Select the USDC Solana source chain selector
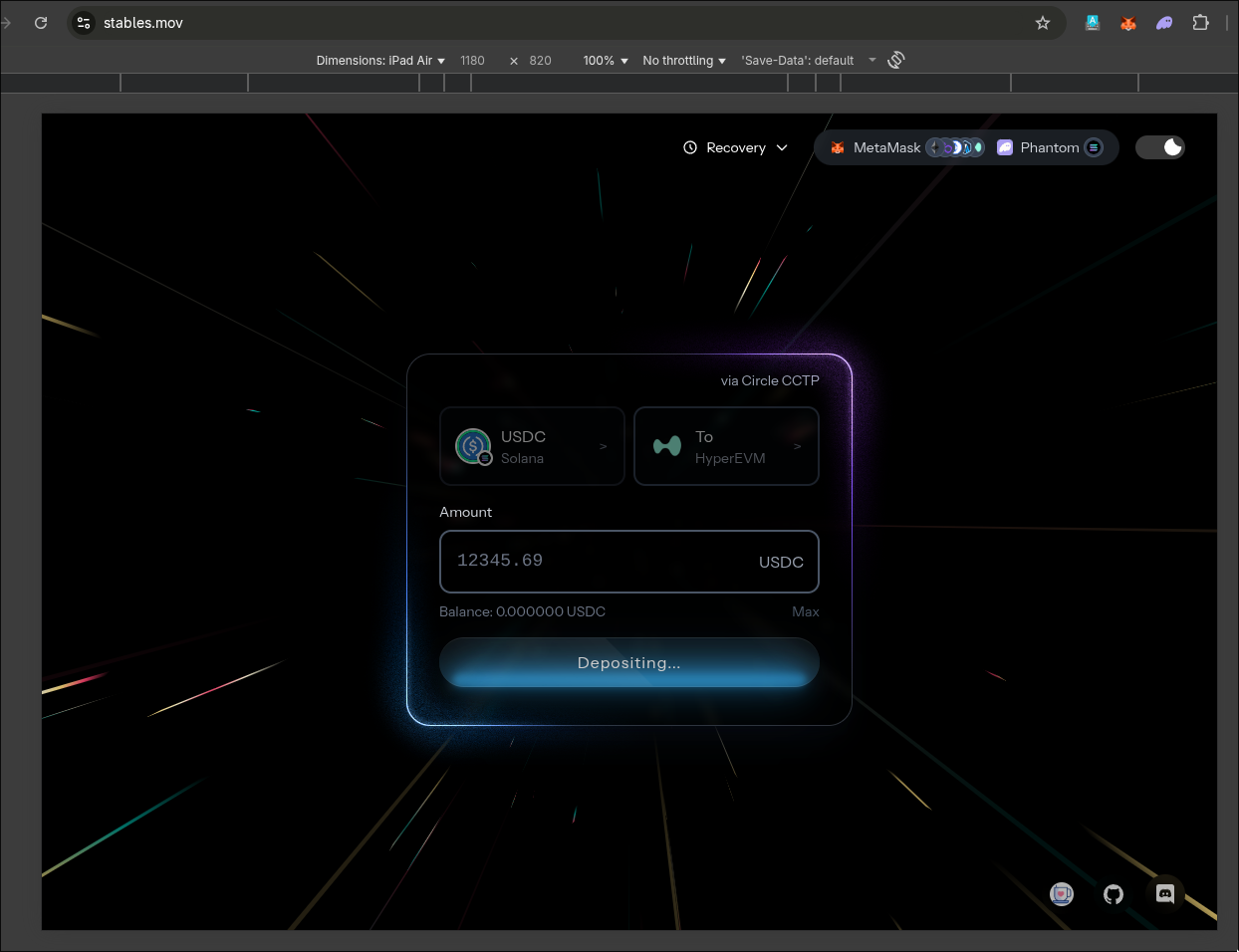The width and height of the screenshot is (1239, 952). (x=532, y=446)
